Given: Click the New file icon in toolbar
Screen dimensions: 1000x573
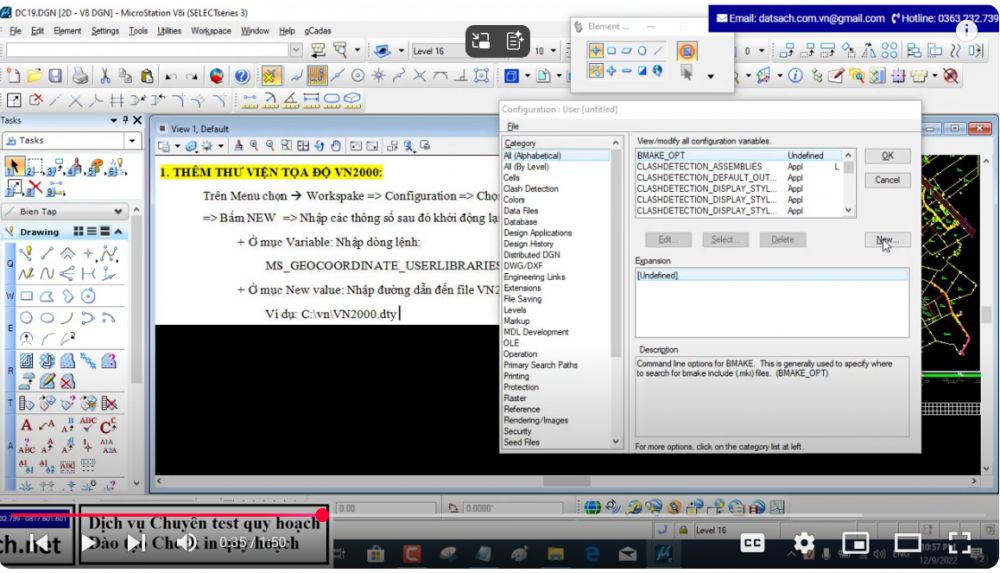Looking at the screenshot, I should tap(13, 76).
